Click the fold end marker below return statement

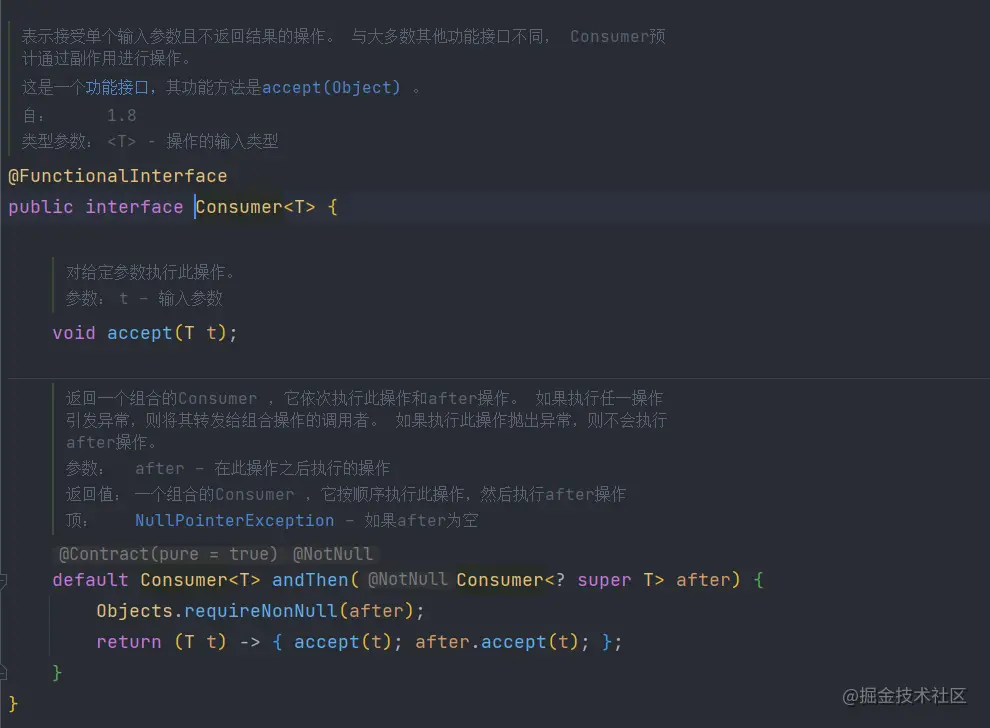5,673
